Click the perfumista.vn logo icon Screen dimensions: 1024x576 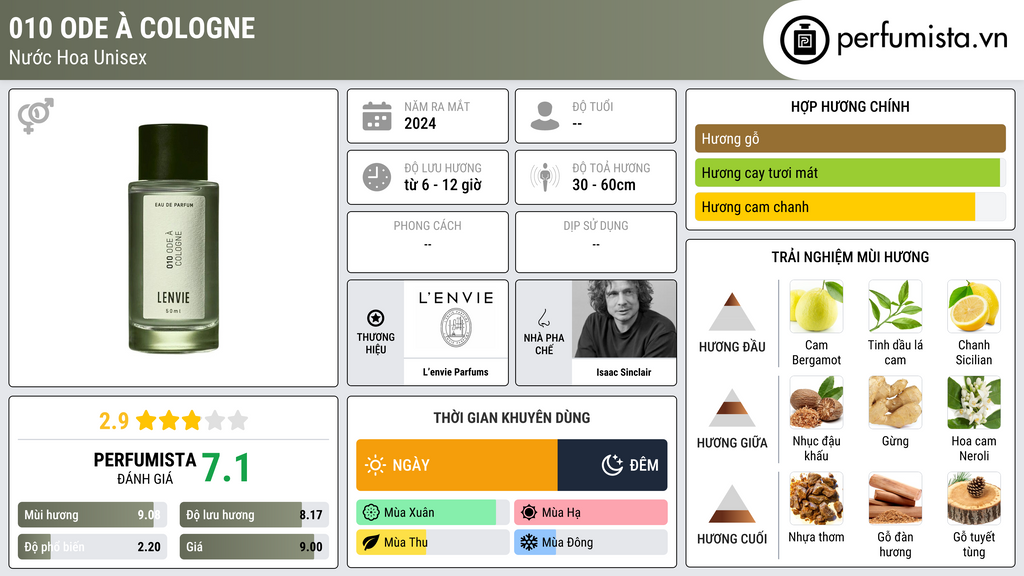pos(804,40)
